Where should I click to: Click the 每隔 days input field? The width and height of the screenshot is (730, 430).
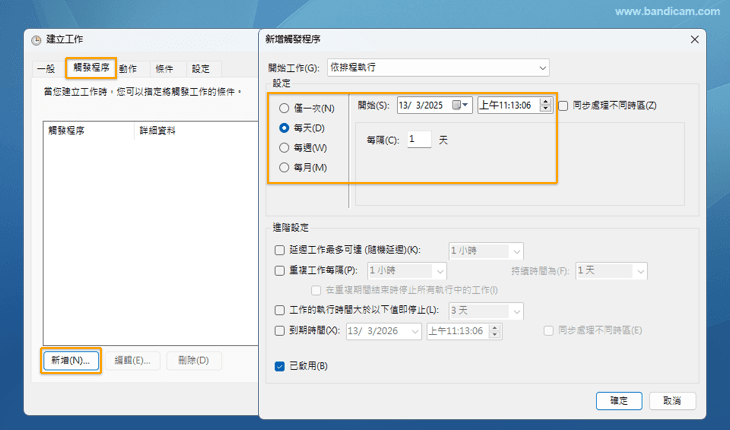(x=418, y=140)
